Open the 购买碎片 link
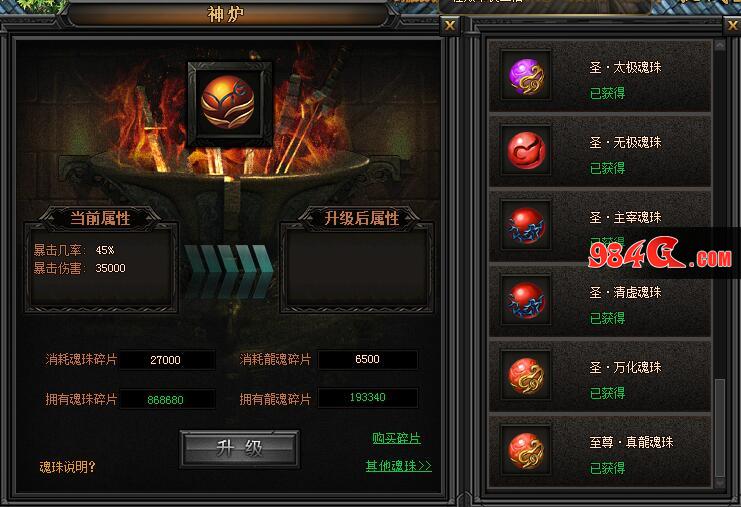Viewport: 741px width, 507px height. click(x=396, y=438)
